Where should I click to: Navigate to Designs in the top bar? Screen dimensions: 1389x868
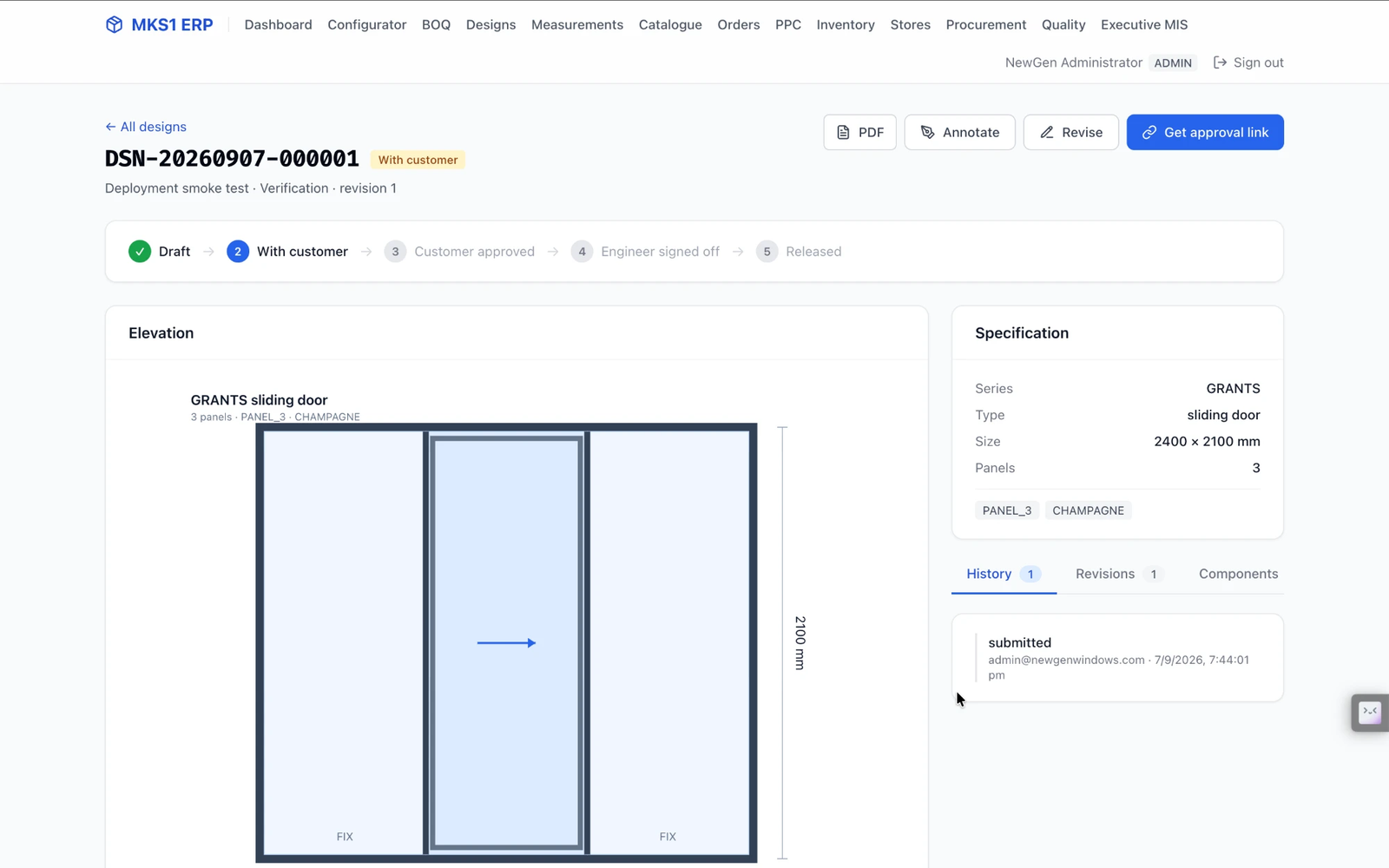click(x=490, y=24)
